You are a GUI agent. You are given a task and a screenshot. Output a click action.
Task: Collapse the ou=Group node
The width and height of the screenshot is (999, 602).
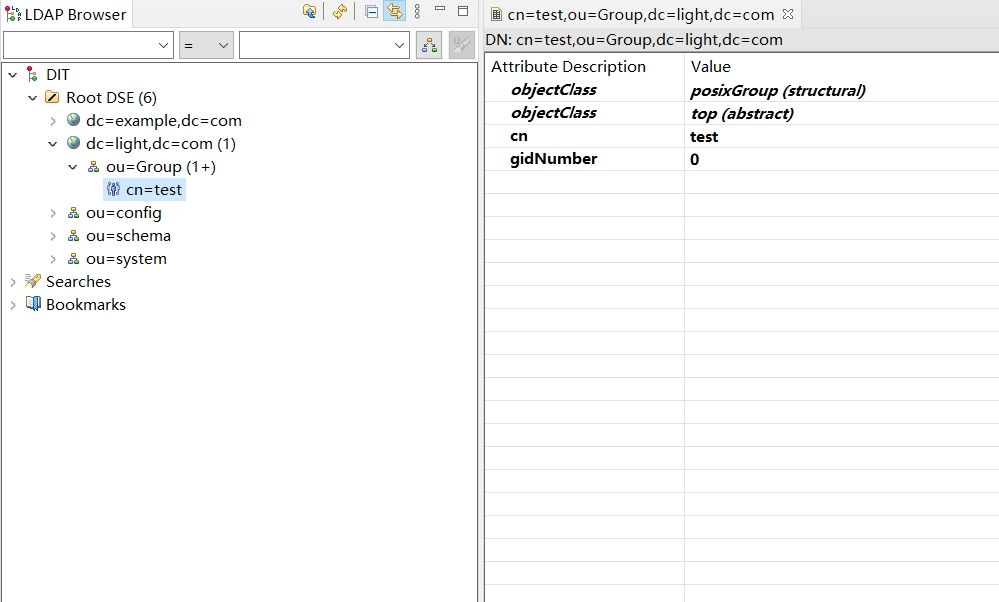click(73, 167)
